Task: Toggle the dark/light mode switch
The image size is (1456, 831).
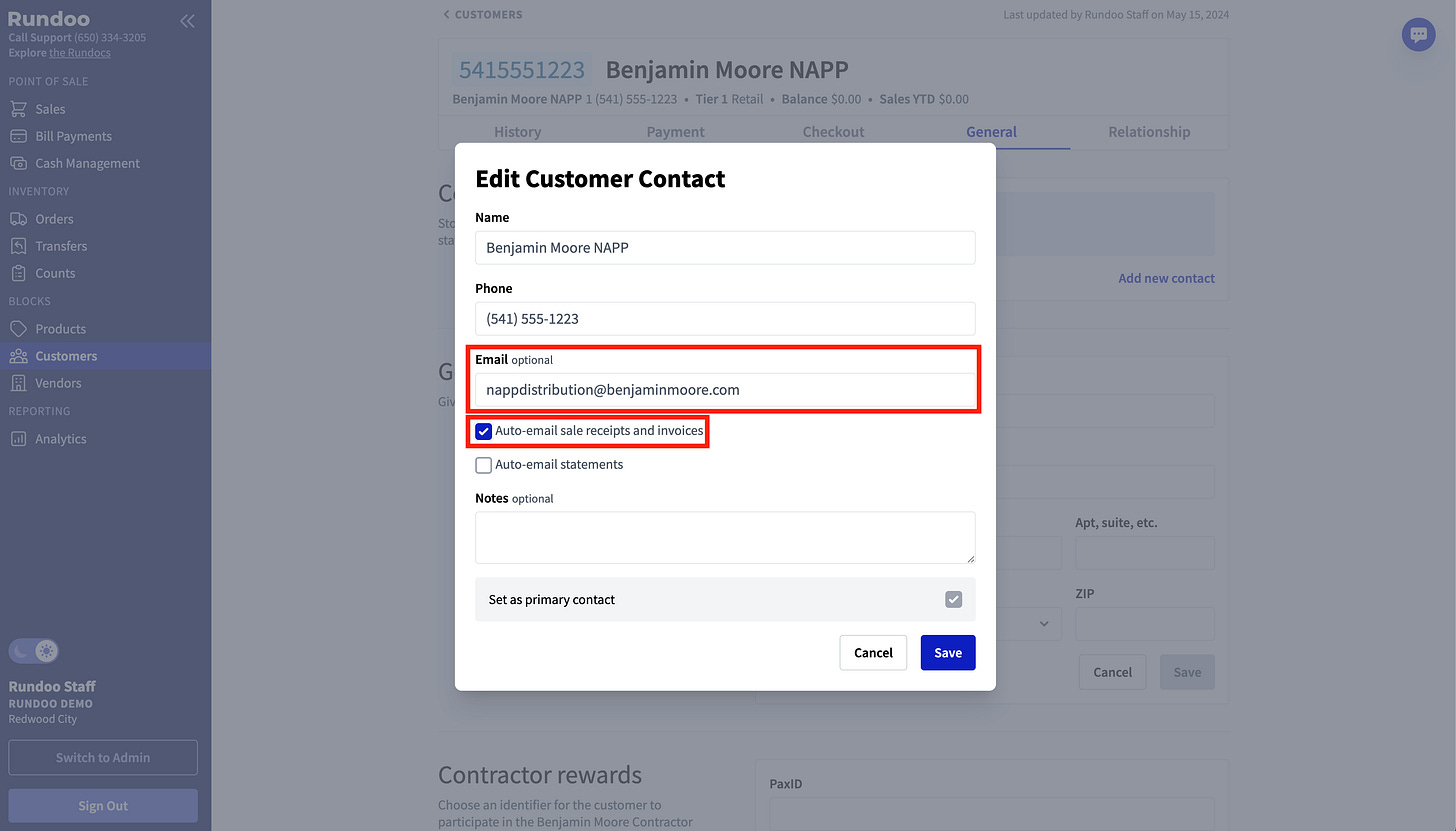Action: click(x=34, y=651)
